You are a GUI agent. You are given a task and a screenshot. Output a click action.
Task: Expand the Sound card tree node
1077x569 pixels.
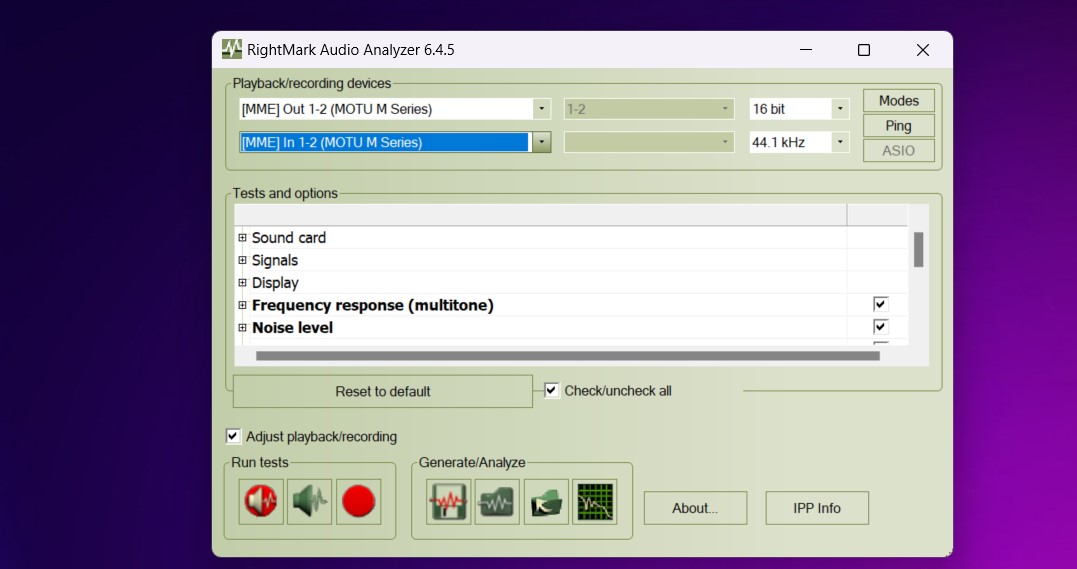(x=242, y=238)
